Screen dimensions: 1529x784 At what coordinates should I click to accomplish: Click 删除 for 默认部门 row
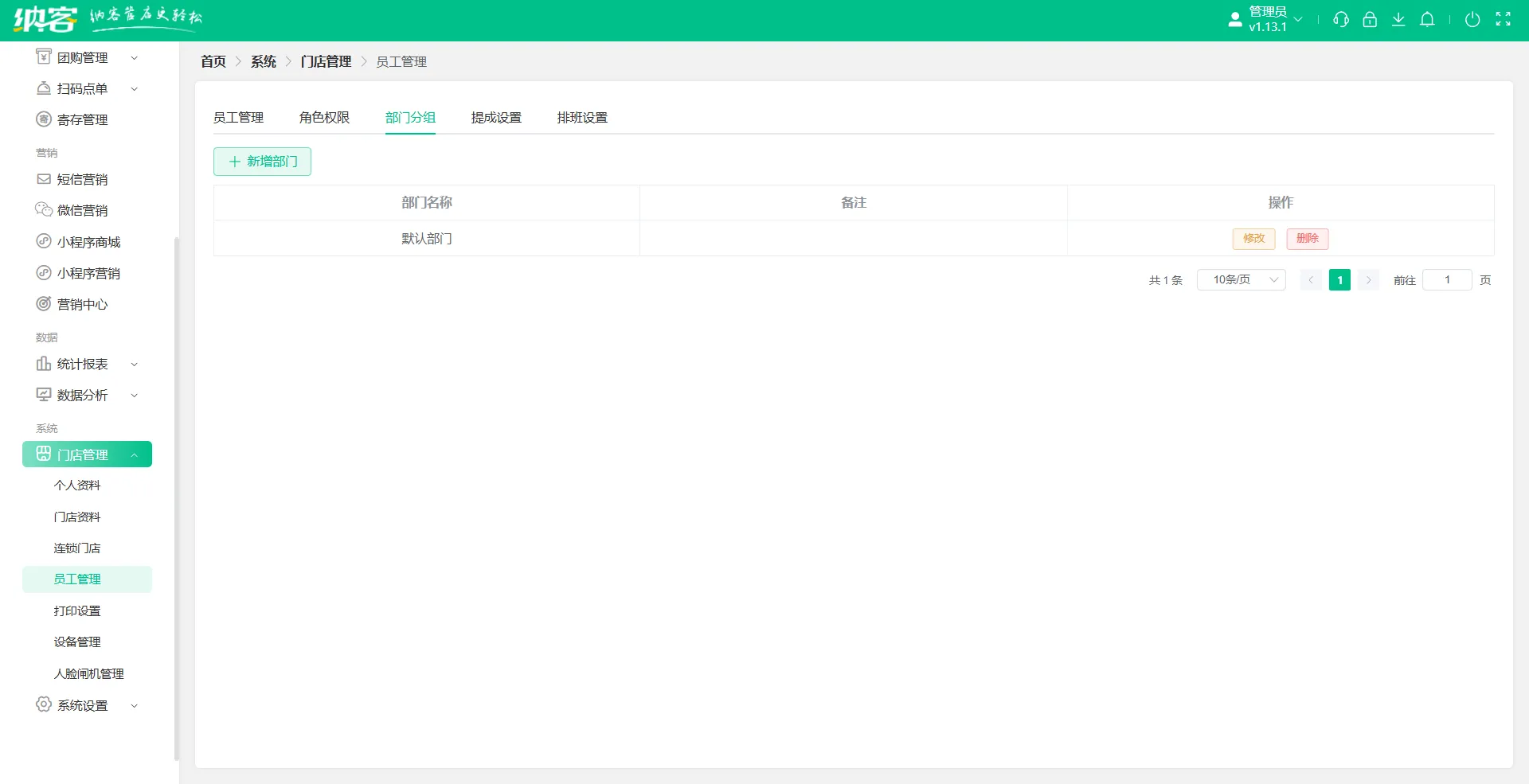1307,238
